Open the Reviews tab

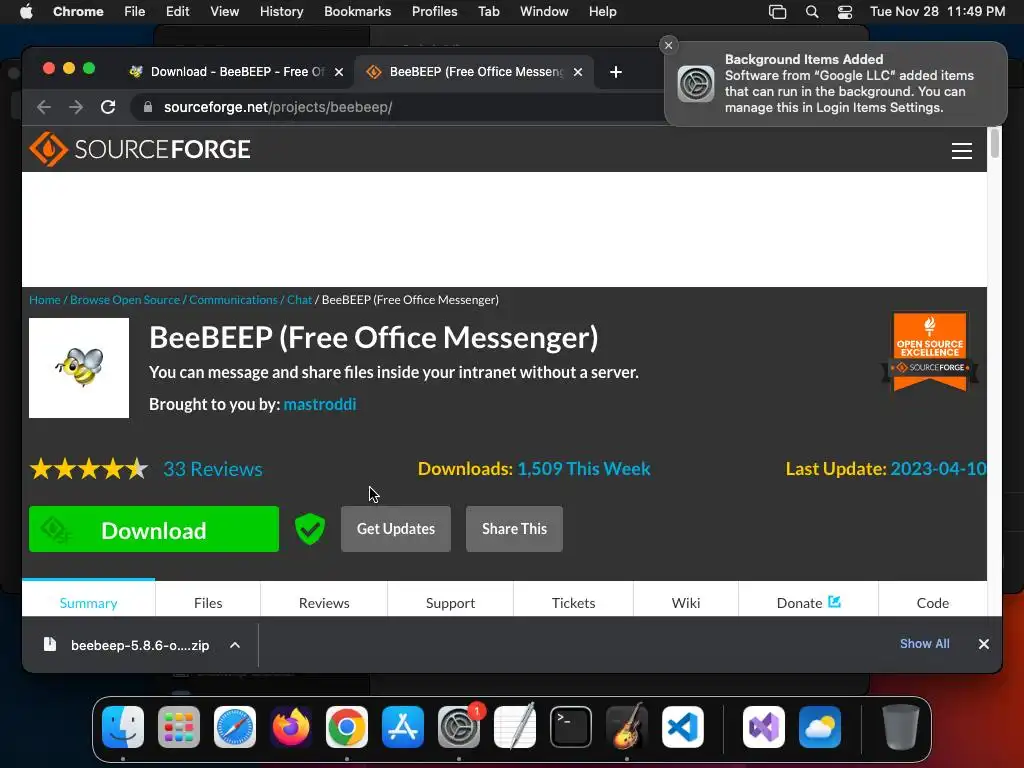point(324,603)
